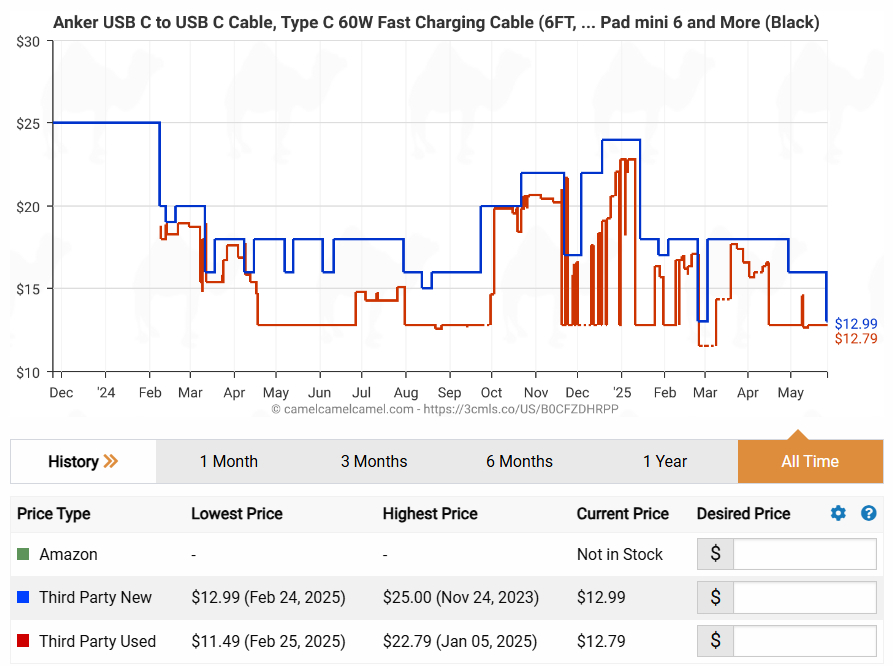Image resolution: width=893 pixels, height=666 pixels.
Task: Click the Nov label on the x-axis
Action: (535, 393)
